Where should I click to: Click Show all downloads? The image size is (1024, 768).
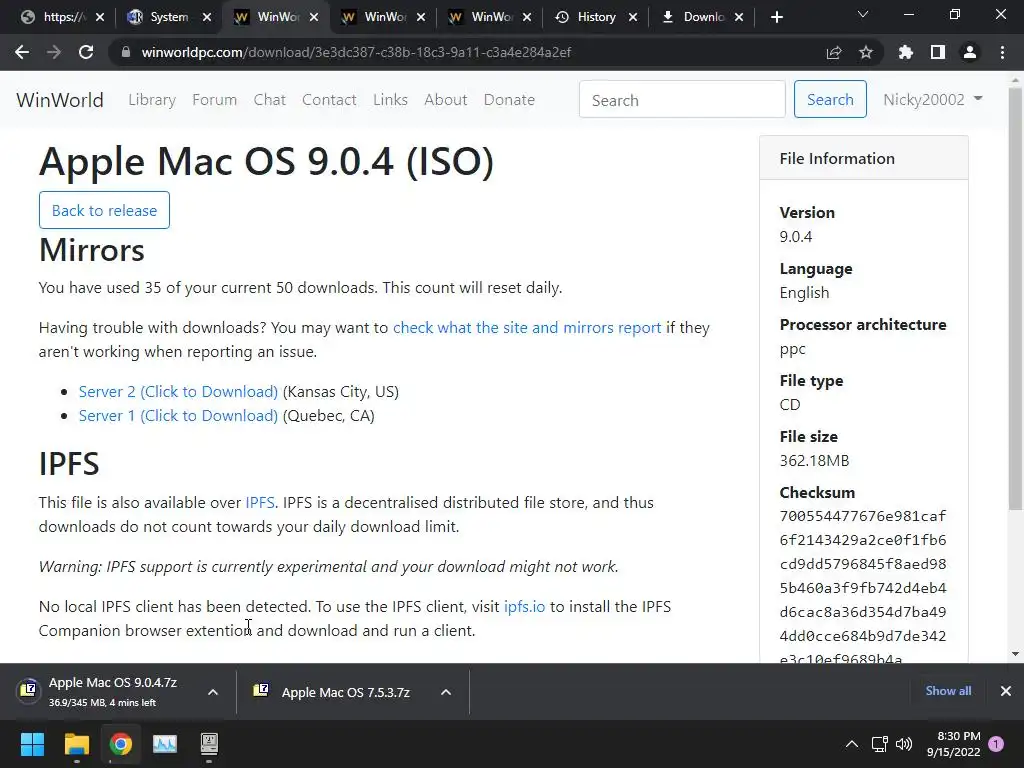coord(948,690)
